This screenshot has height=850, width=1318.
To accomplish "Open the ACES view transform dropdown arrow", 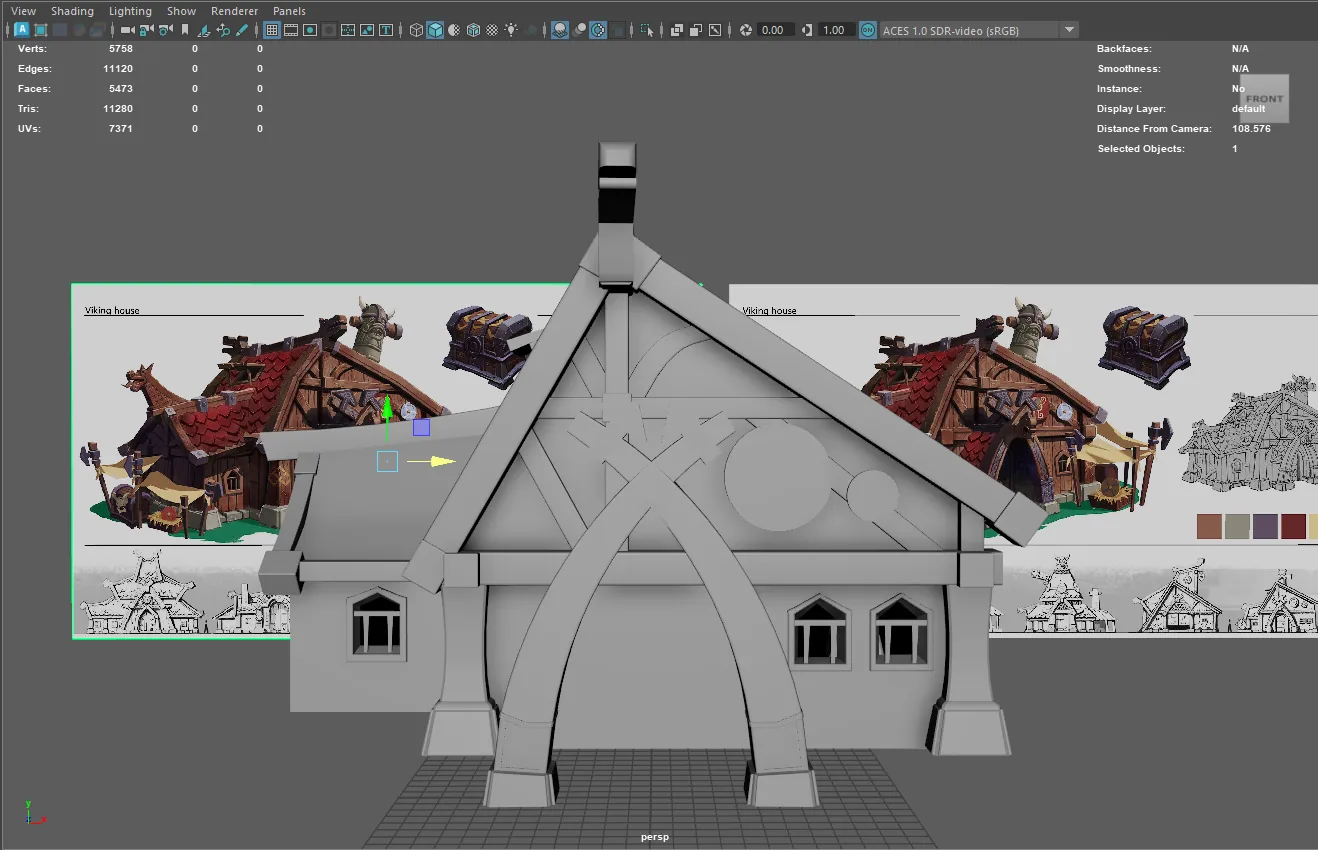I will tap(1068, 30).
